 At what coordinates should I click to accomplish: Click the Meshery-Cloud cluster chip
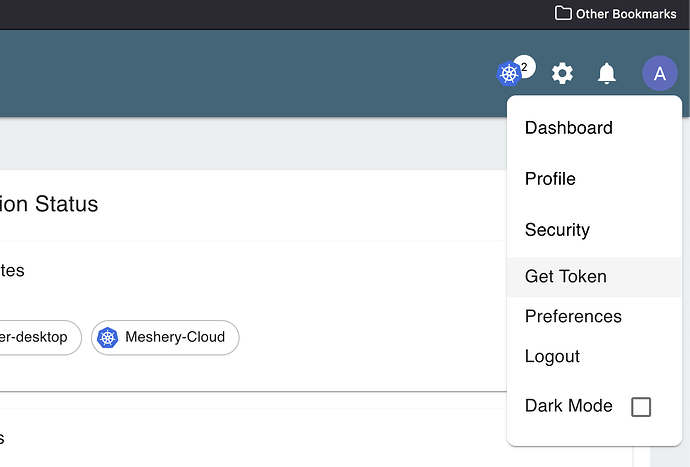point(165,338)
